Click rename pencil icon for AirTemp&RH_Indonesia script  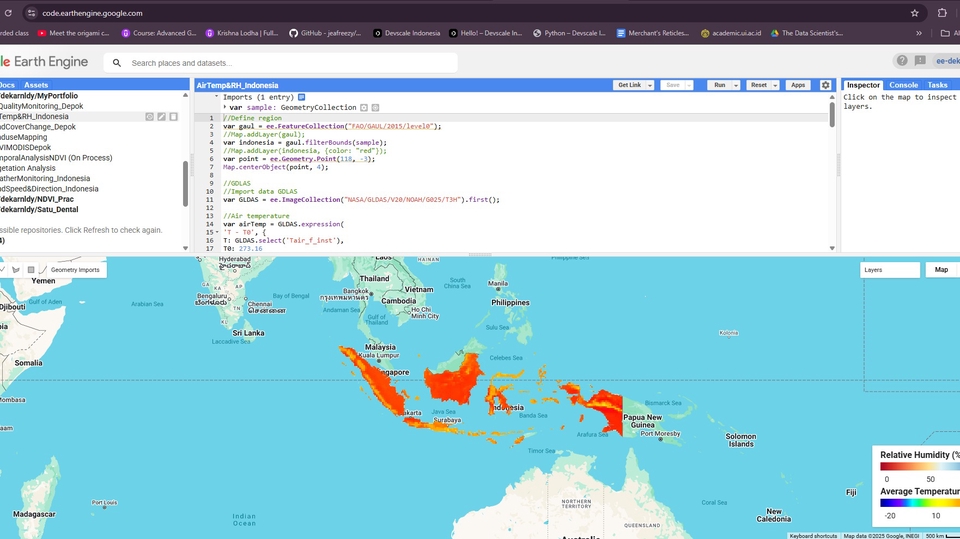(x=162, y=116)
